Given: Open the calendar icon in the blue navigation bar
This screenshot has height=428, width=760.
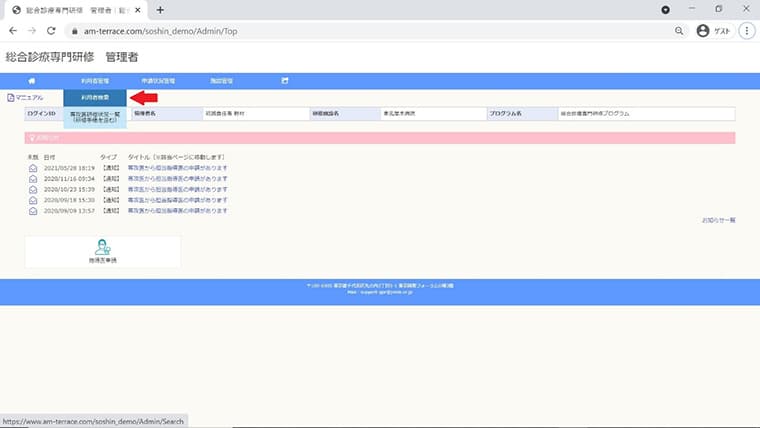Looking at the screenshot, I should [x=285, y=81].
